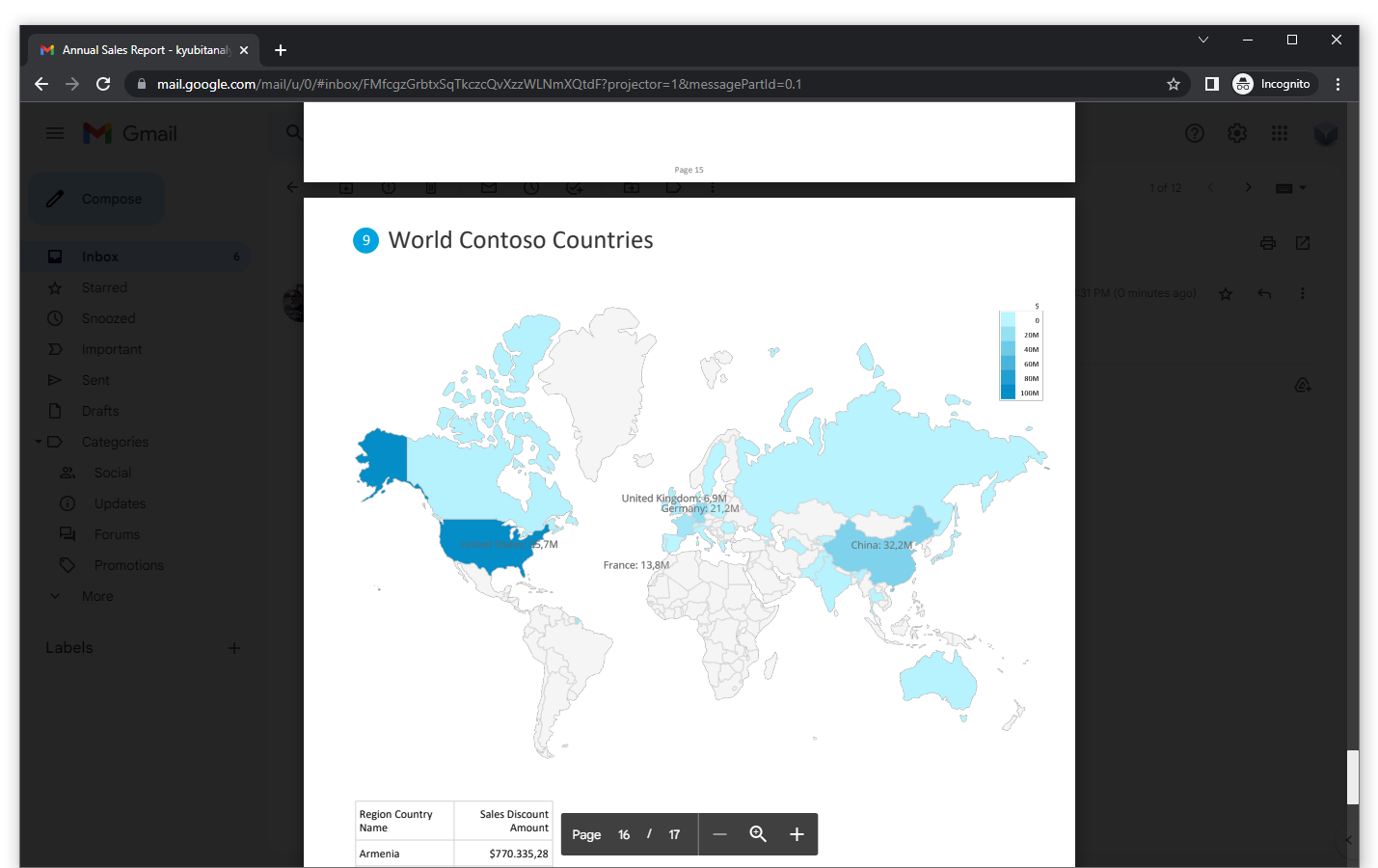Screen dimensions: 1378x868
Task: Click the address bar URL
Action: pyautogui.click(x=479, y=84)
